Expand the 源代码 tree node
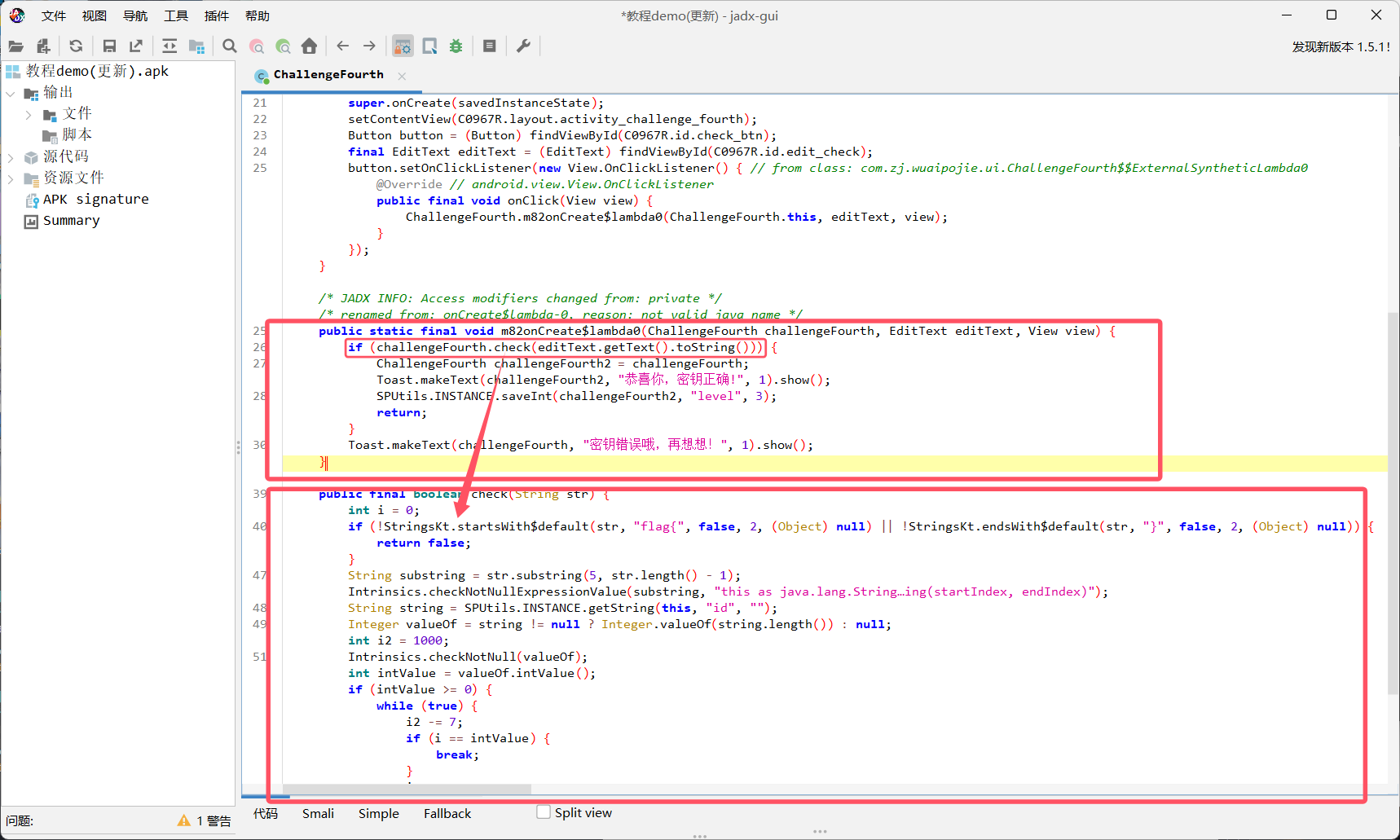Image resolution: width=1400 pixels, height=840 pixels. [11, 157]
